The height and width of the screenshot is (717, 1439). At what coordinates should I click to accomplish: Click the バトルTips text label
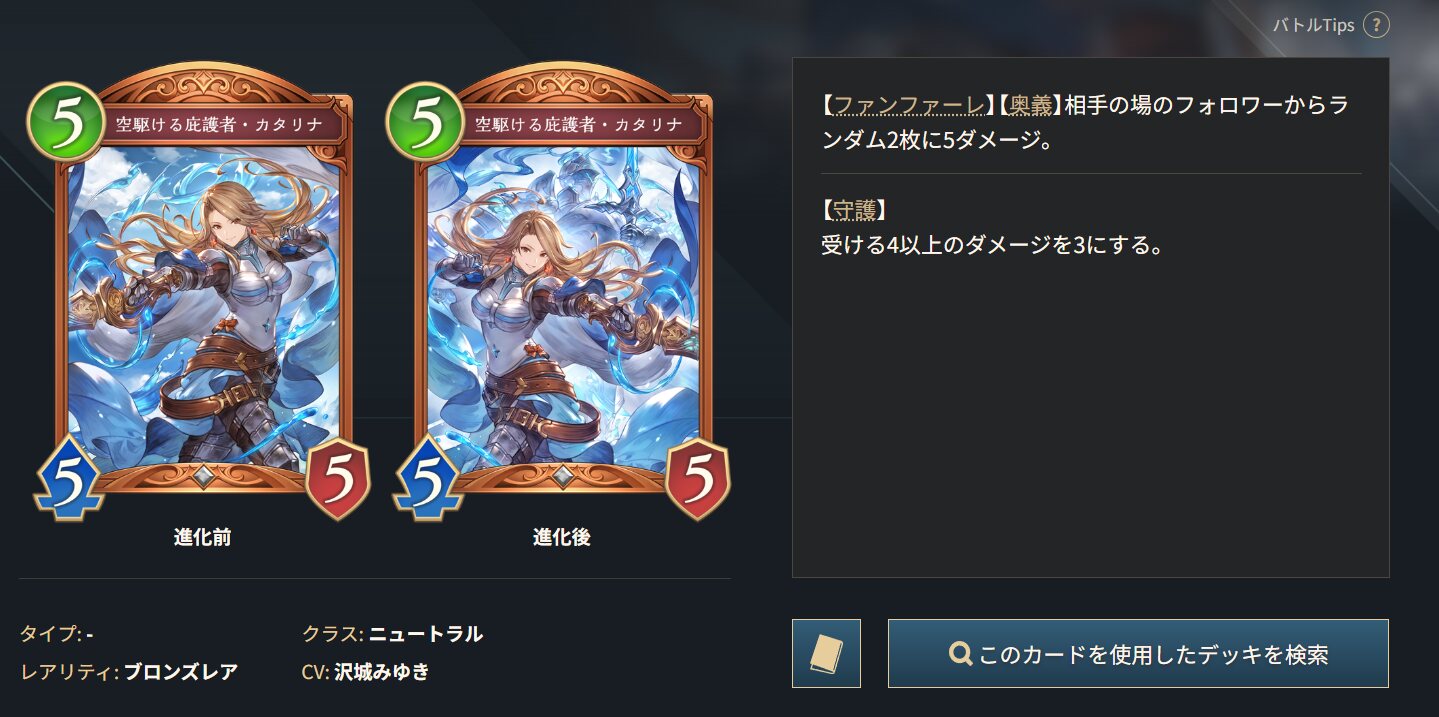point(1313,25)
